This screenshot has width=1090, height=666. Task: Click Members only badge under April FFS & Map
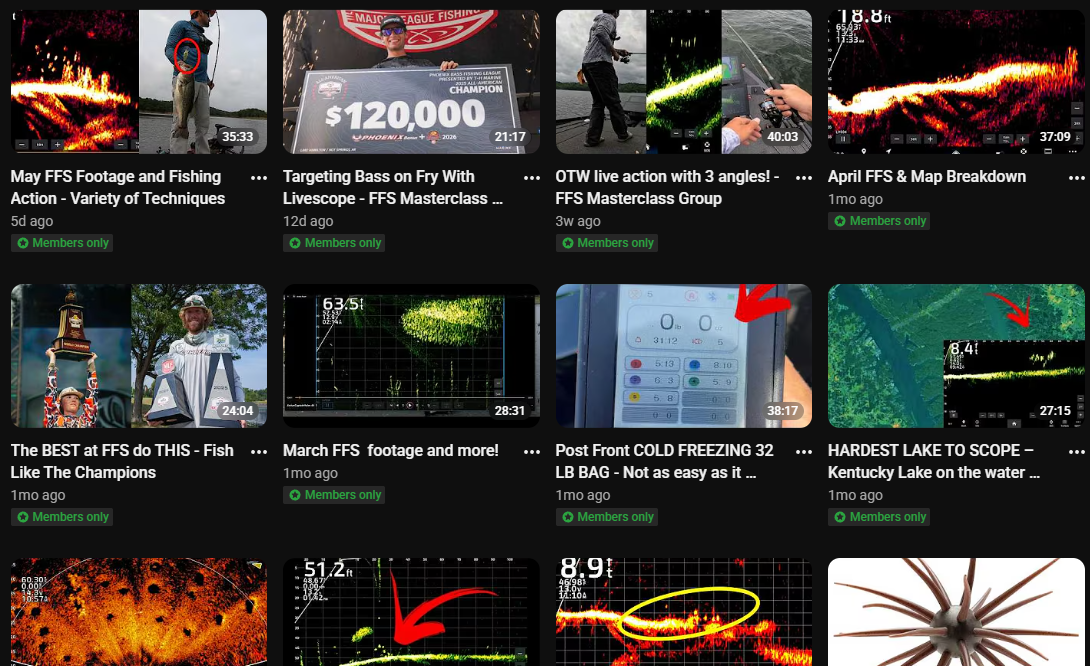(880, 221)
